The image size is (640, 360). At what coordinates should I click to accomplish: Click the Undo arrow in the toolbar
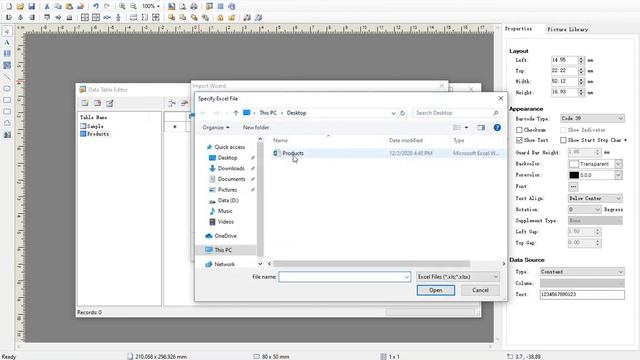tap(96, 7)
